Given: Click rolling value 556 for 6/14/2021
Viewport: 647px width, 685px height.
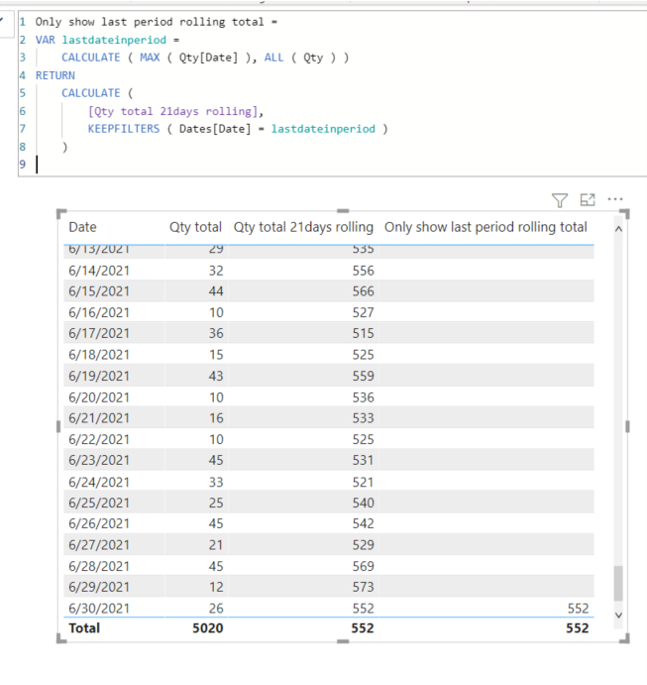Looking at the screenshot, I should pos(363,271).
